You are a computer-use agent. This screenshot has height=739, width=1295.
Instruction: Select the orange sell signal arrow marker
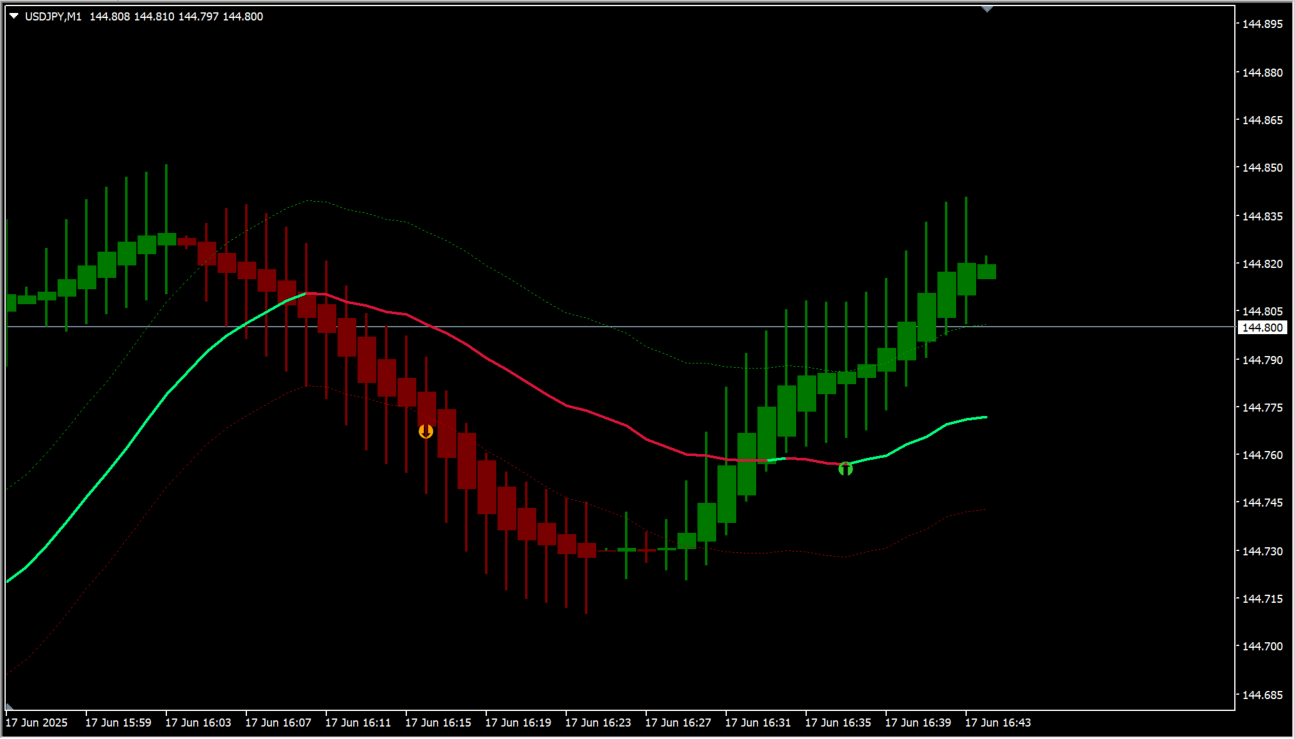pyautogui.click(x=426, y=431)
